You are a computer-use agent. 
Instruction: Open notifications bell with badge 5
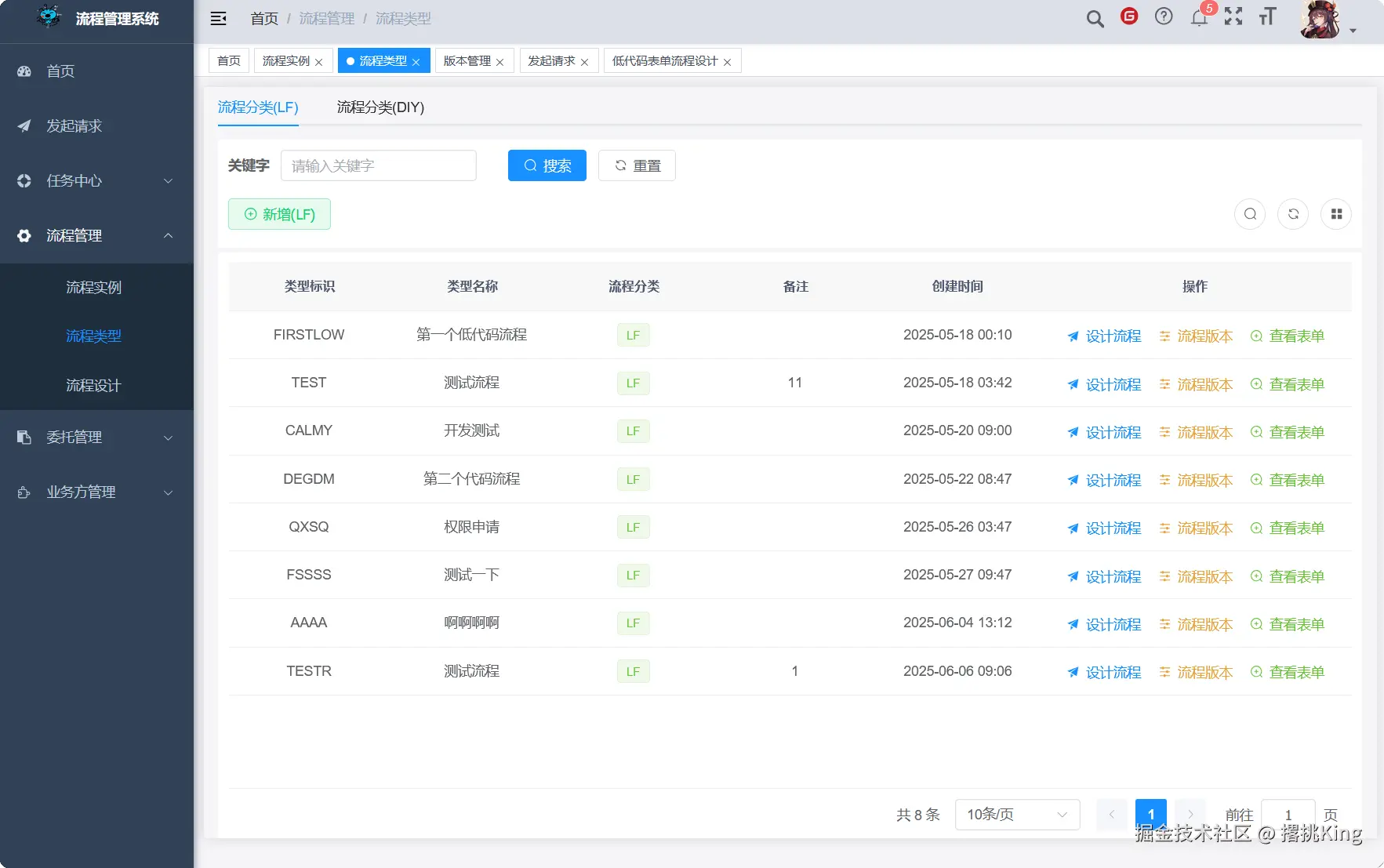[1200, 17]
